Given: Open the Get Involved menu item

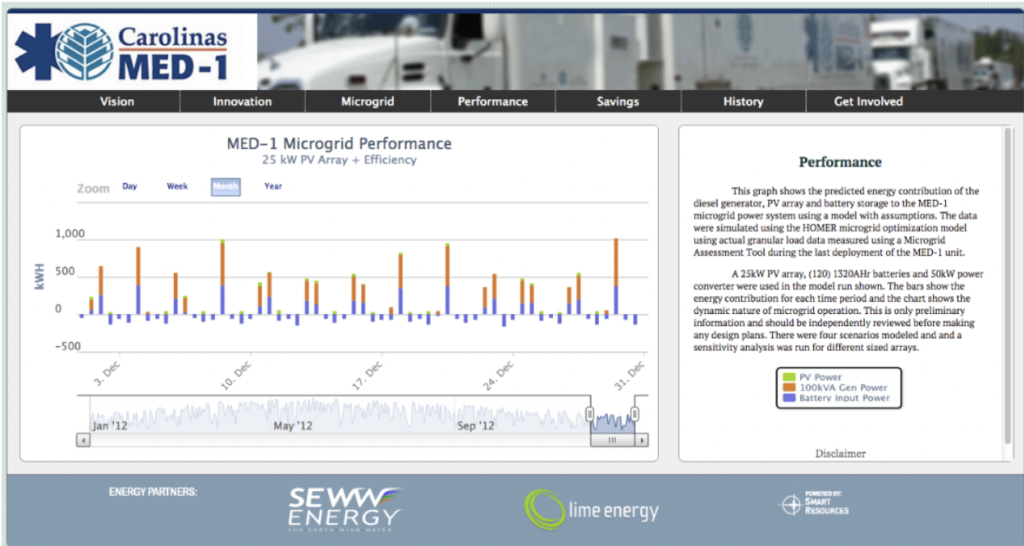Looking at the screenshot, I should (x=869, y=101).
